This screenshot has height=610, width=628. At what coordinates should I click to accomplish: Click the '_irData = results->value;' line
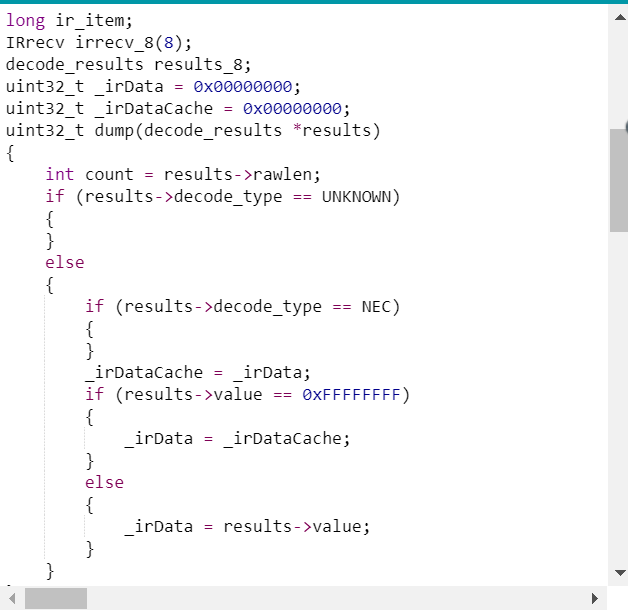[x=247, y=527]
